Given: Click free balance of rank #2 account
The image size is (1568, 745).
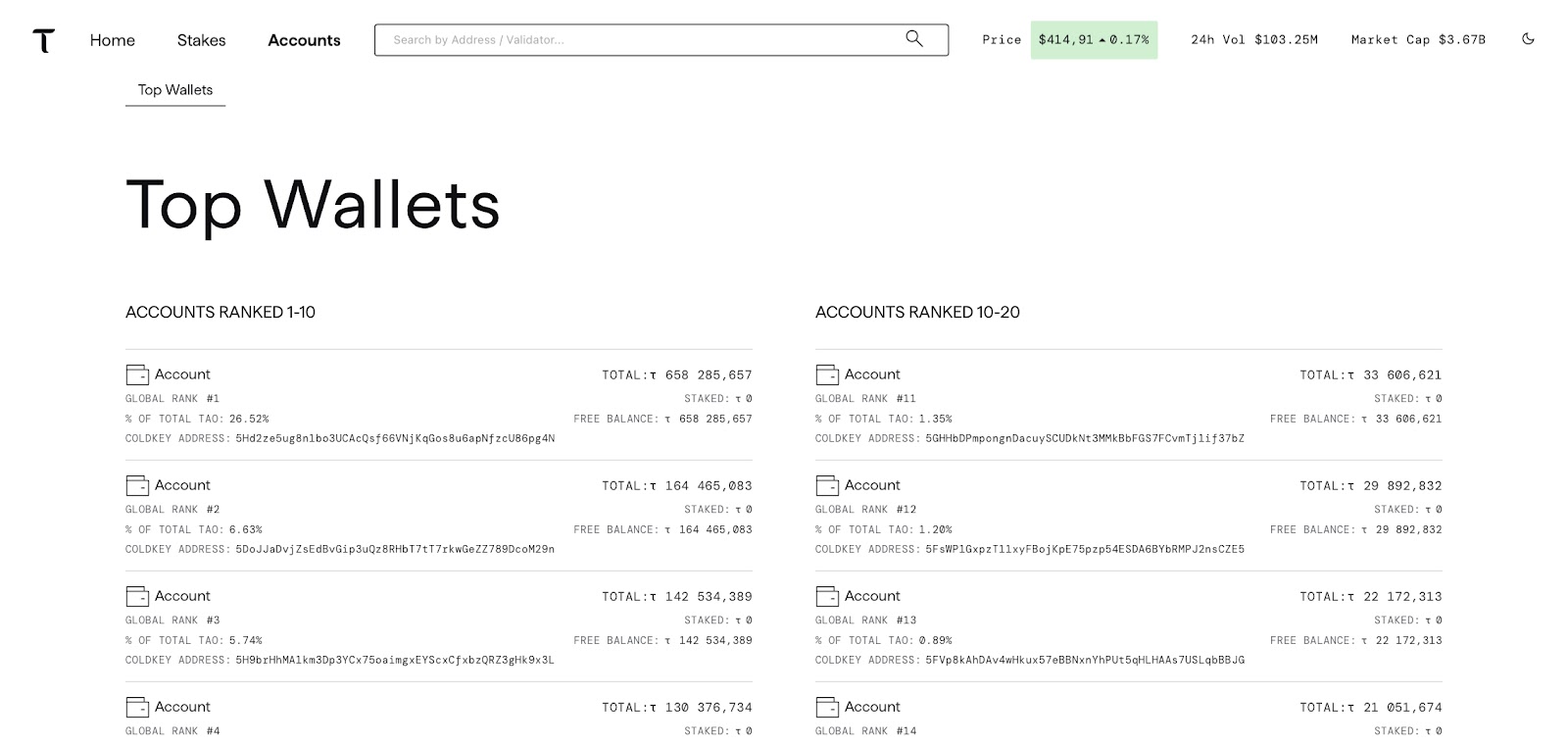Looking at the screenshot, I should (x=662, y=529).
